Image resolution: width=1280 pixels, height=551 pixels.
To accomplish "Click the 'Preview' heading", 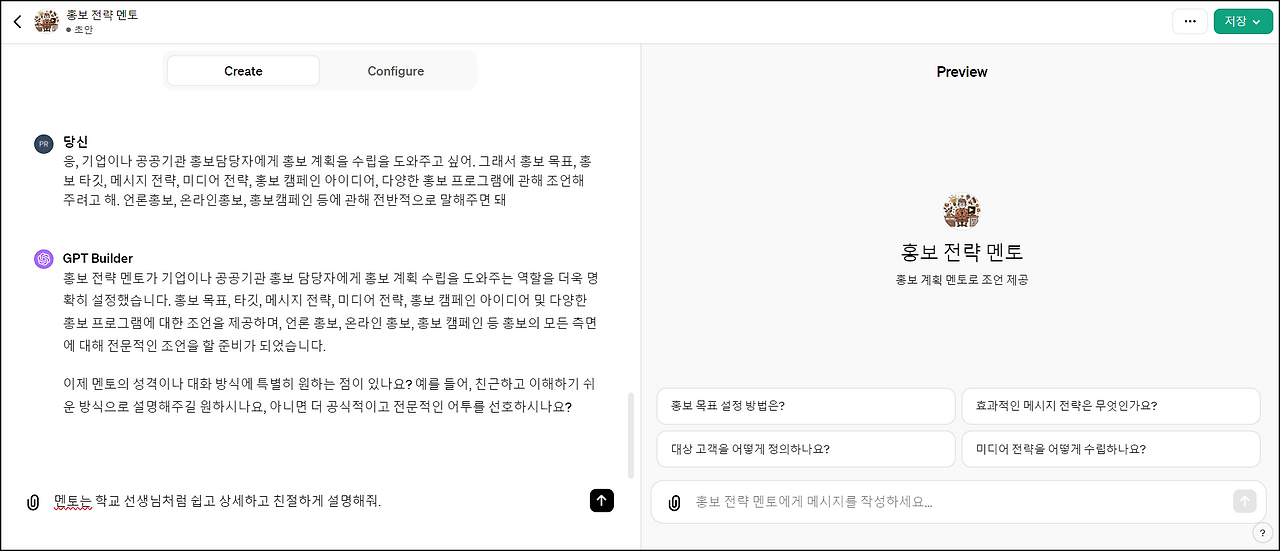I will point(962,72).
